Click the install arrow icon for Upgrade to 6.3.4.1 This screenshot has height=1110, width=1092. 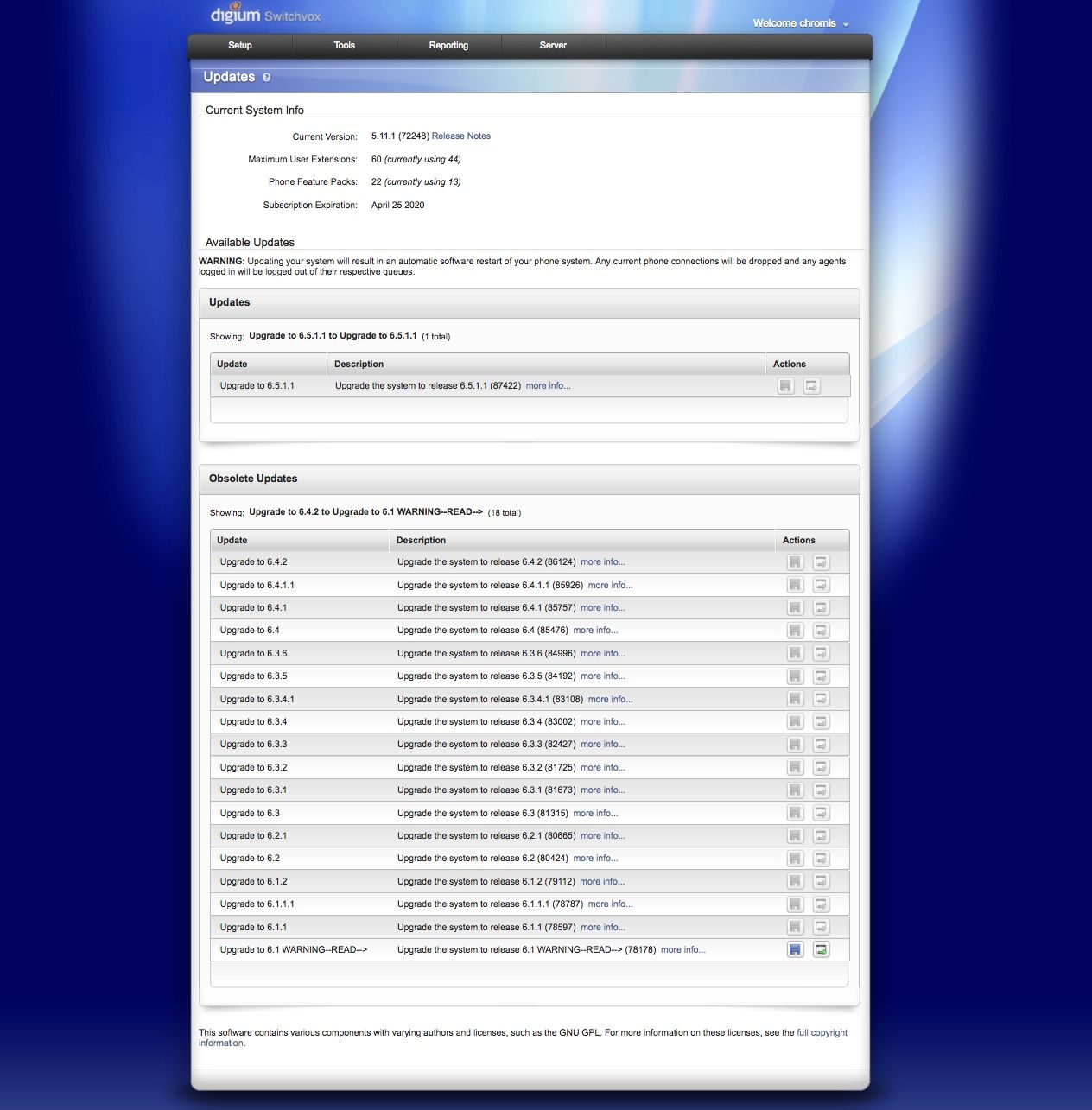822,699
